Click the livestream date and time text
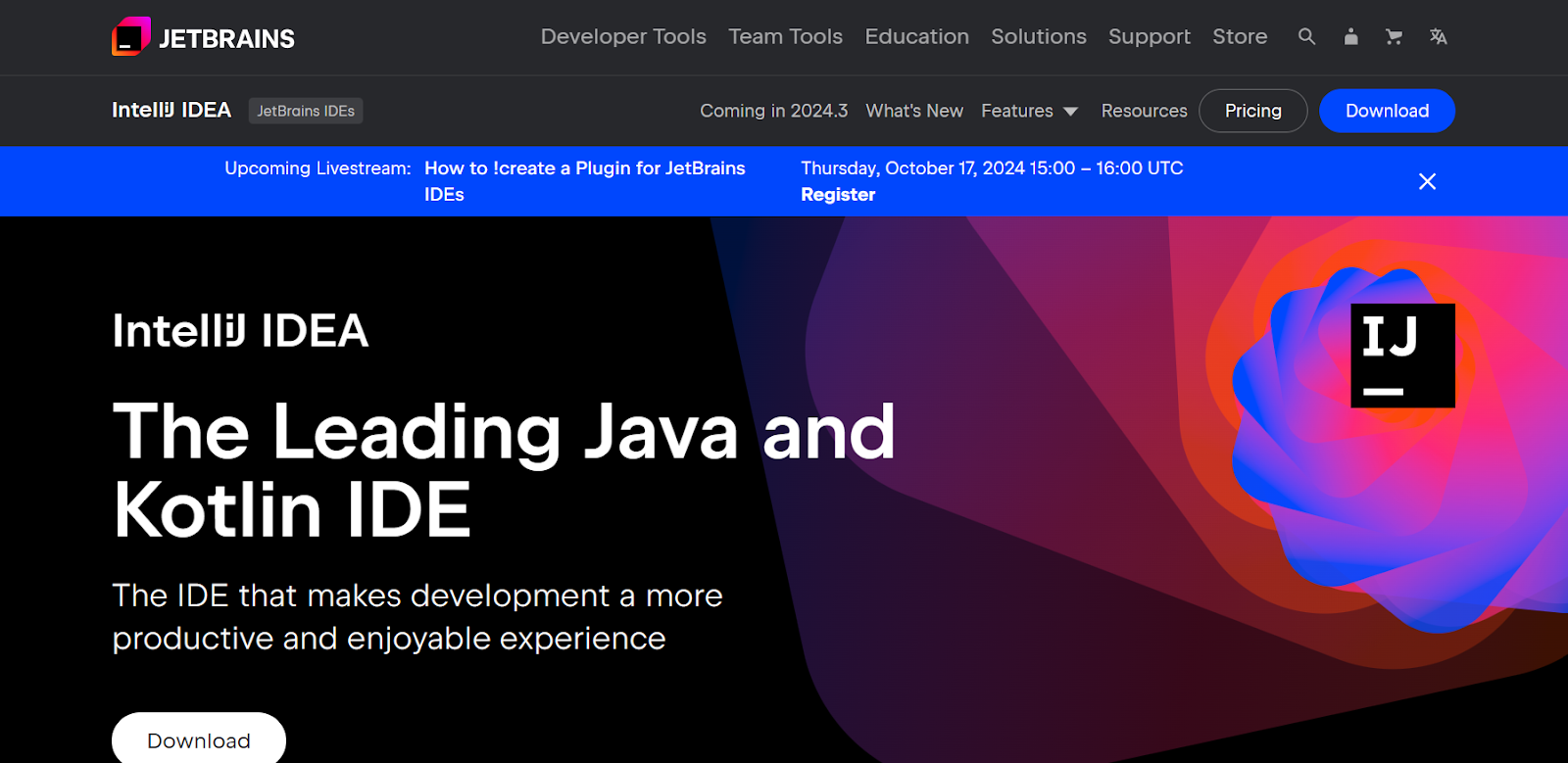The height and width of the screenshot is (763, 1568). click(992, 167)
